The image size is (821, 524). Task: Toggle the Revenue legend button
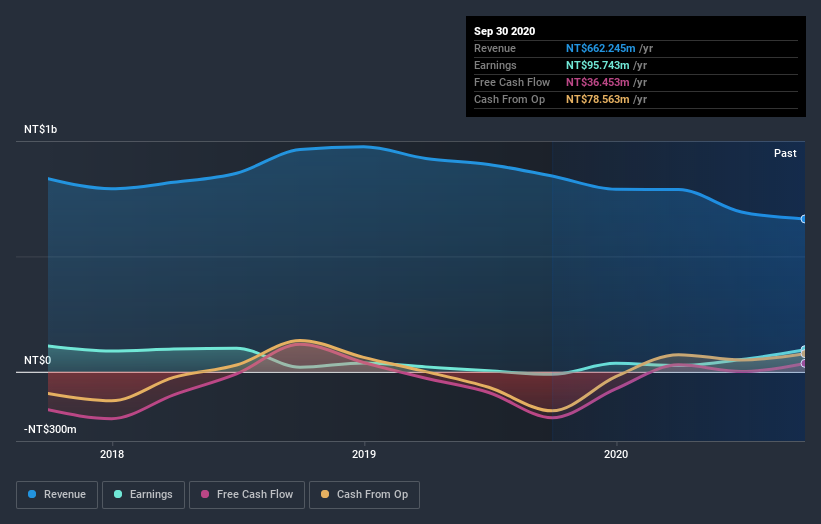tap(57, 495)
